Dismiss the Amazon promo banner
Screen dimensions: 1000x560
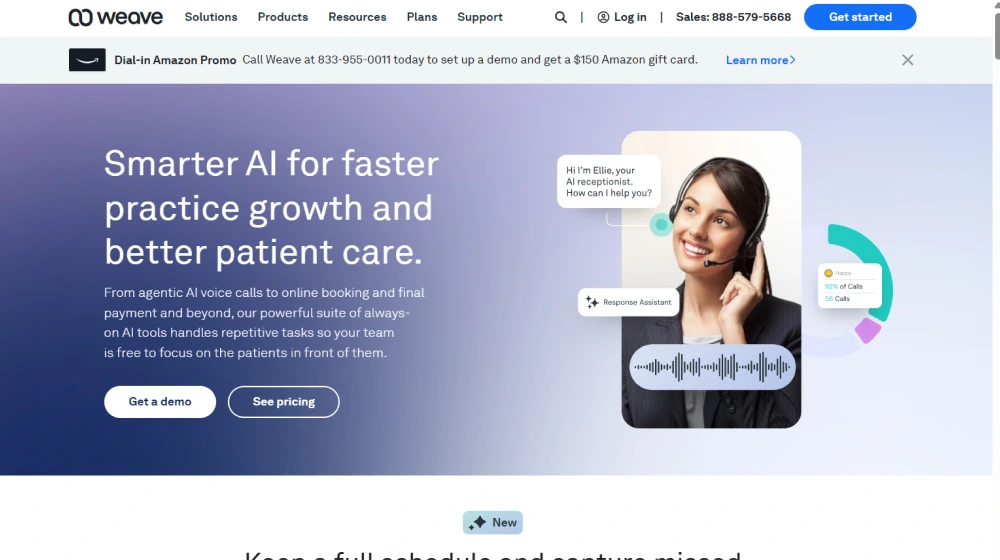tap(908, 60)
